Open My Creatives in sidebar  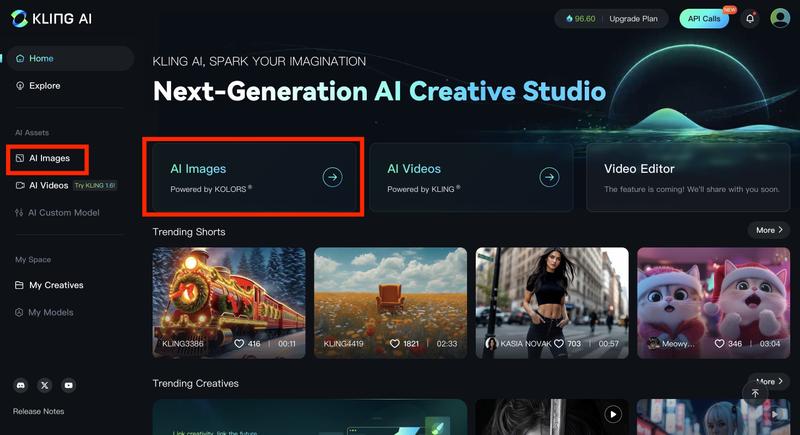click(55, 285)
